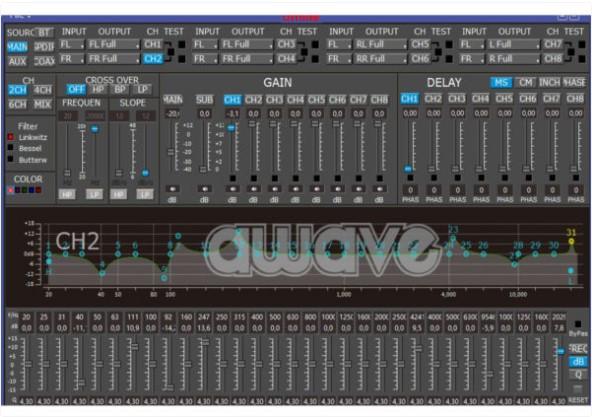Select the SPDIF source
592x417 pixels.
pos(44,47)
